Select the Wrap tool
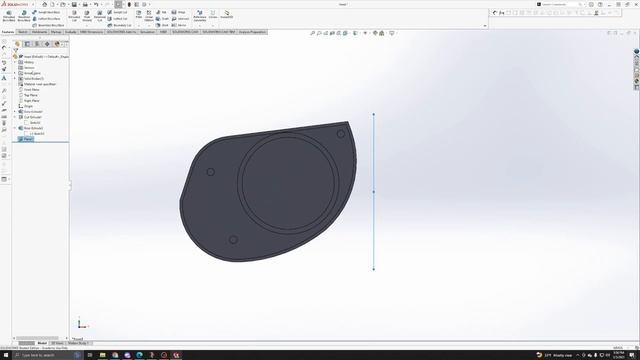Viewport: 640px width, 360px height. 178,12
